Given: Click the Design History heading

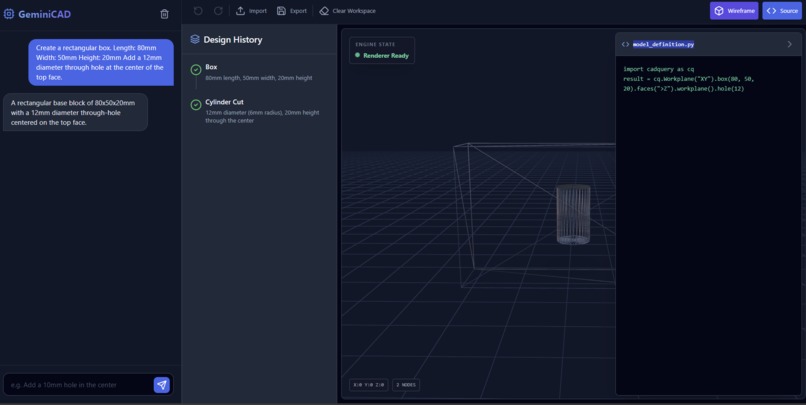Looking at the screenshot, I should point(233,40).
